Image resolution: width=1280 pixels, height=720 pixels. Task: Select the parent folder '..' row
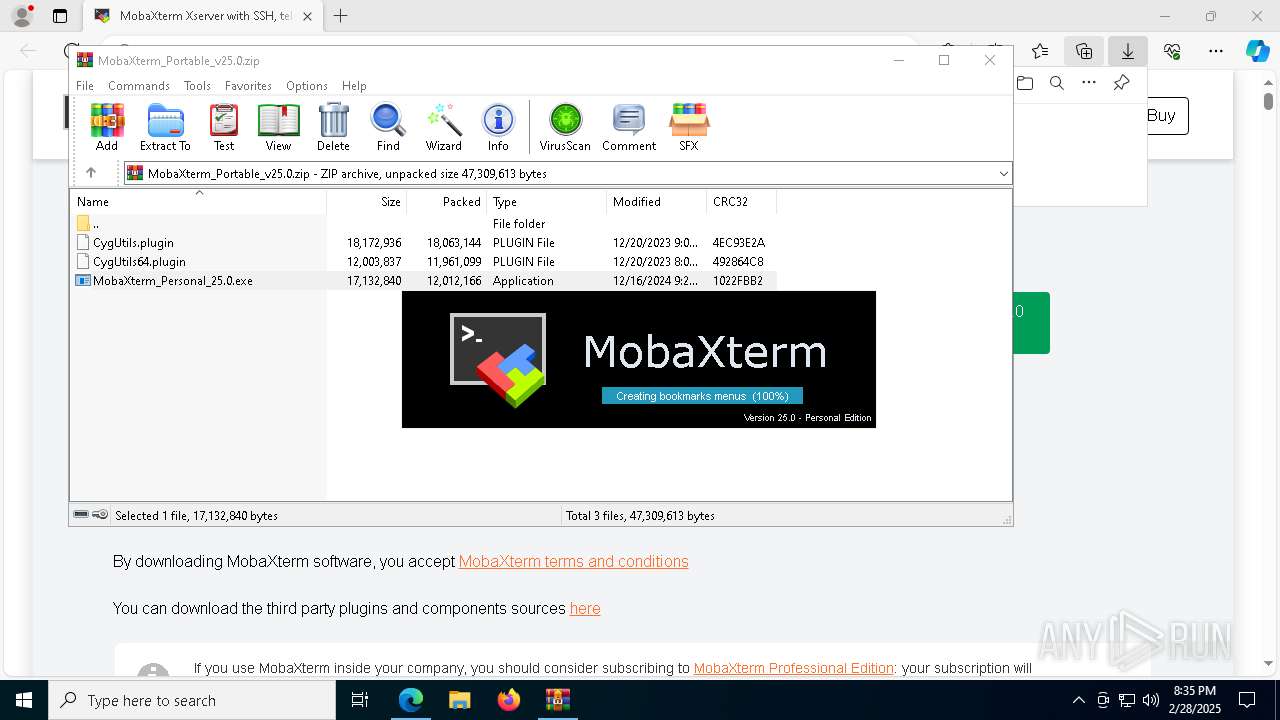click(423, 224)
